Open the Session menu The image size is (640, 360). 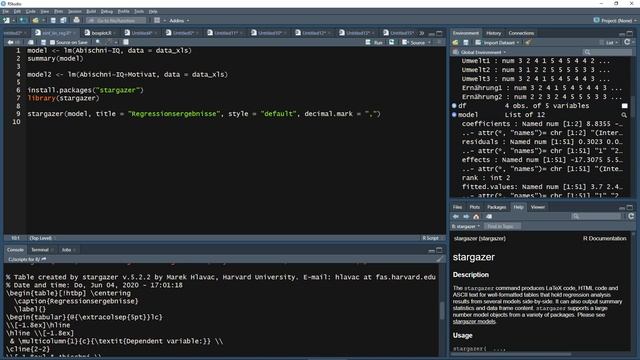click(74, 11)
